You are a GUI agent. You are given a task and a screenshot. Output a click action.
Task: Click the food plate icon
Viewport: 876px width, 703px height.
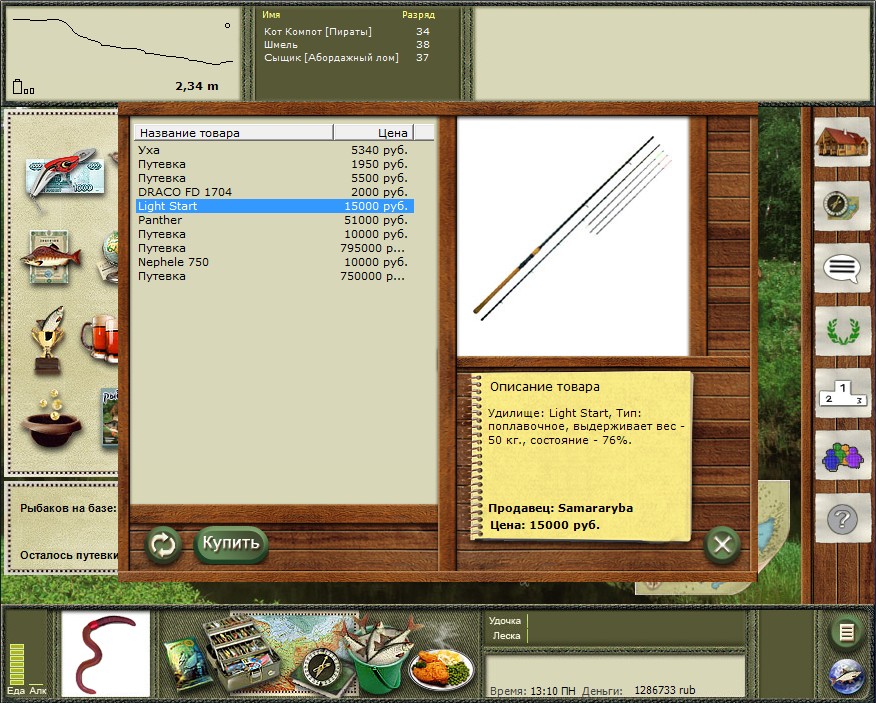click(x=441, y=665)
